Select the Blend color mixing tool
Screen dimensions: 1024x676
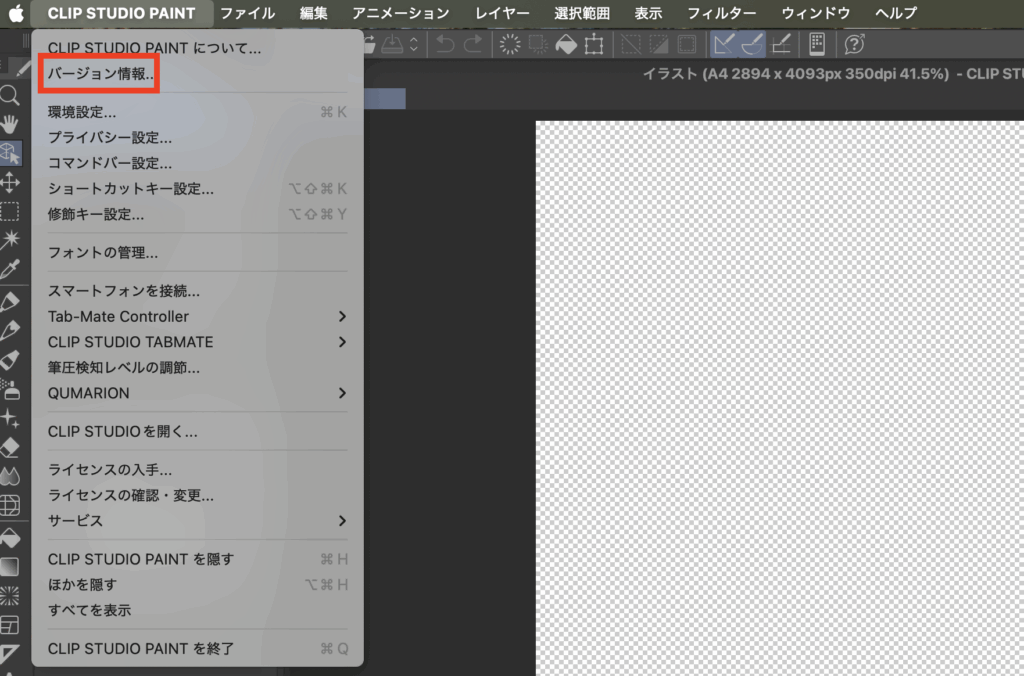click(x=10, y=477)
